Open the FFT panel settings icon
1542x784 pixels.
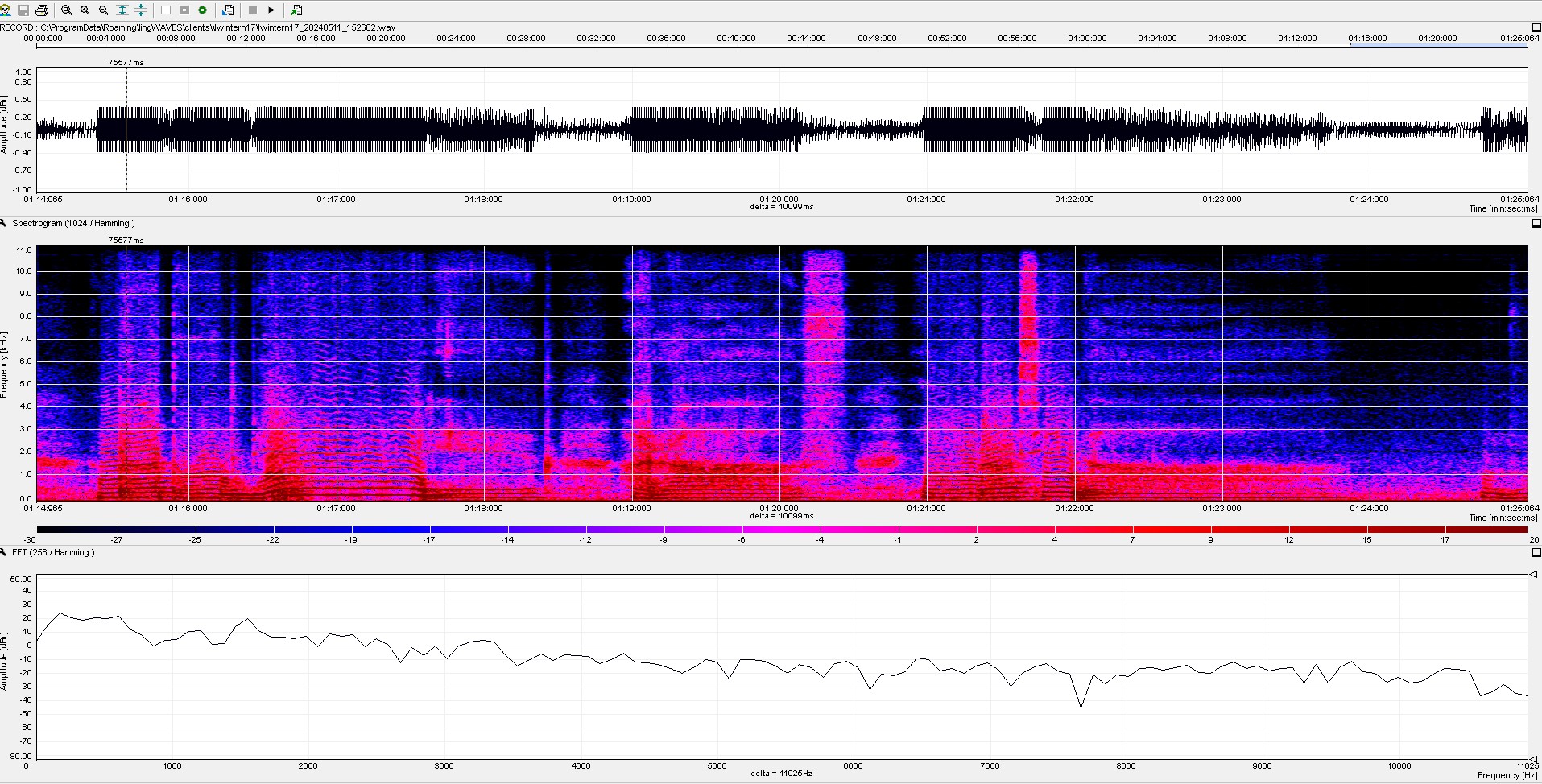click(x=4, y=552)
